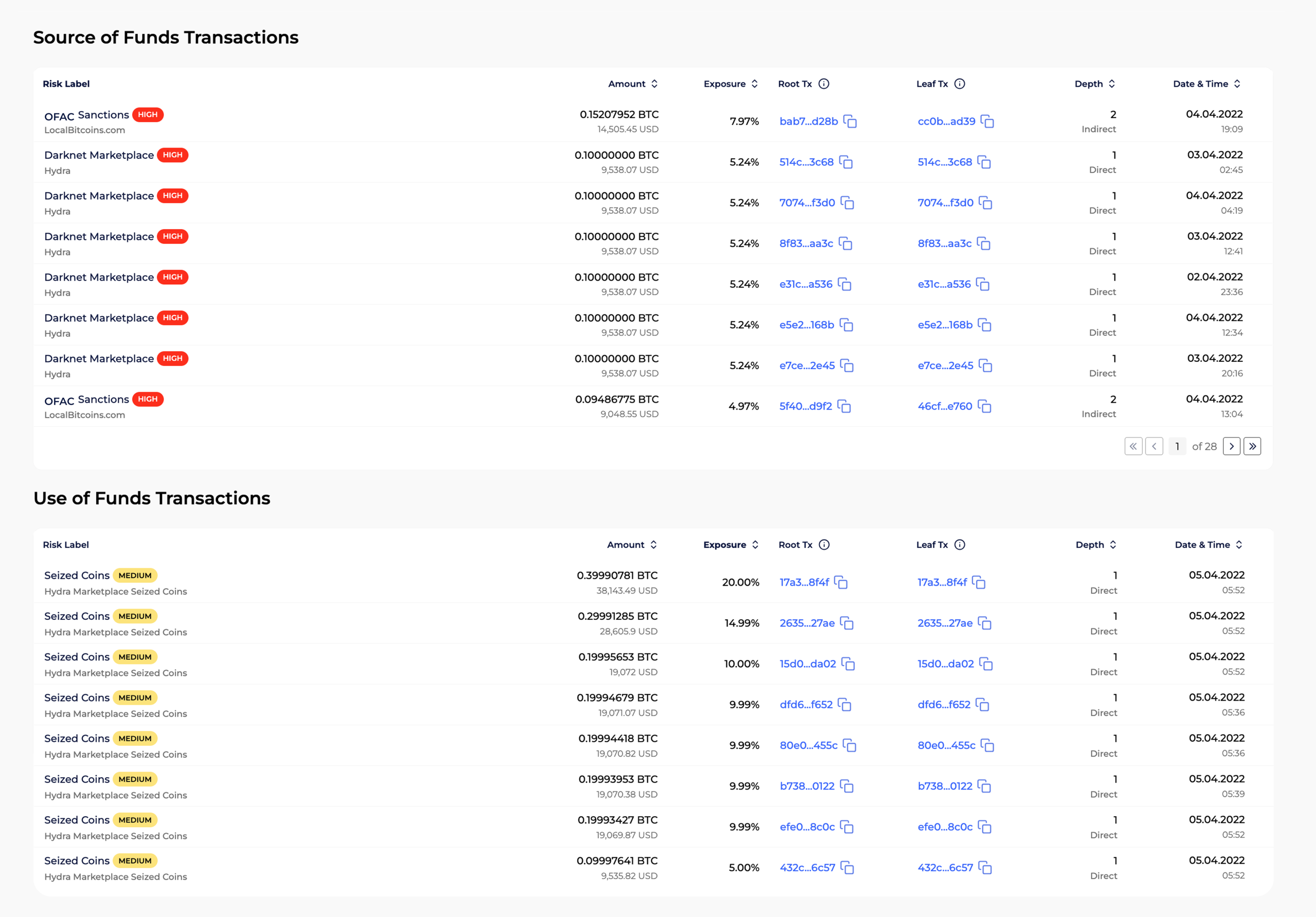Copy root tx efe0...8c0c hash
This screenshot has width=1316, height=917.
[x=847, y=827]
